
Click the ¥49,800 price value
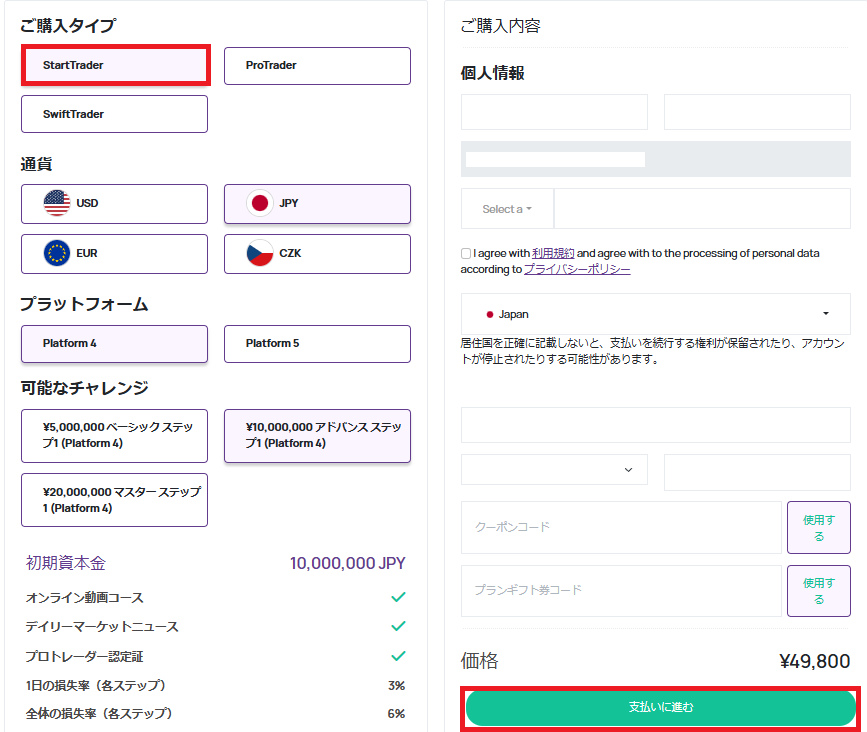click(x=814, y=661)
